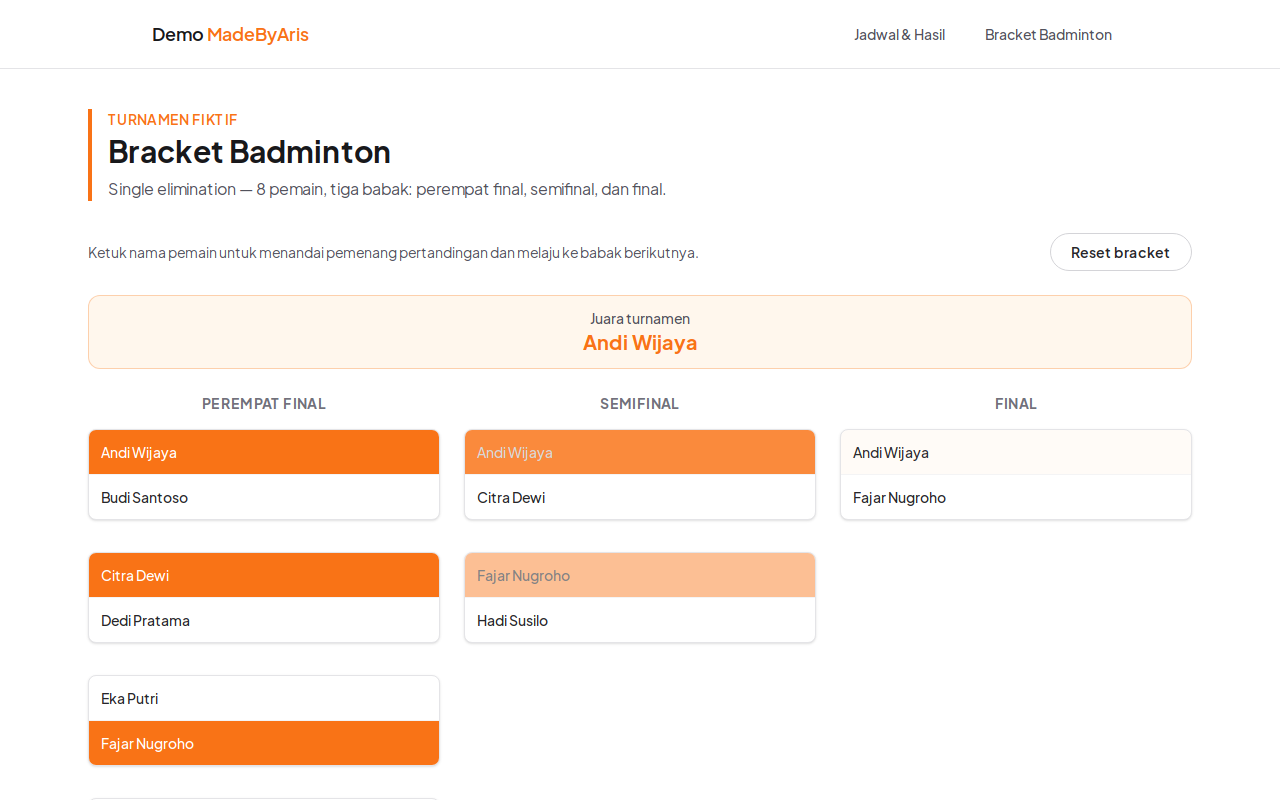Mark Dedi Pratama as match winner
This screenshot has width=1280, height=800.
point(264,620)
